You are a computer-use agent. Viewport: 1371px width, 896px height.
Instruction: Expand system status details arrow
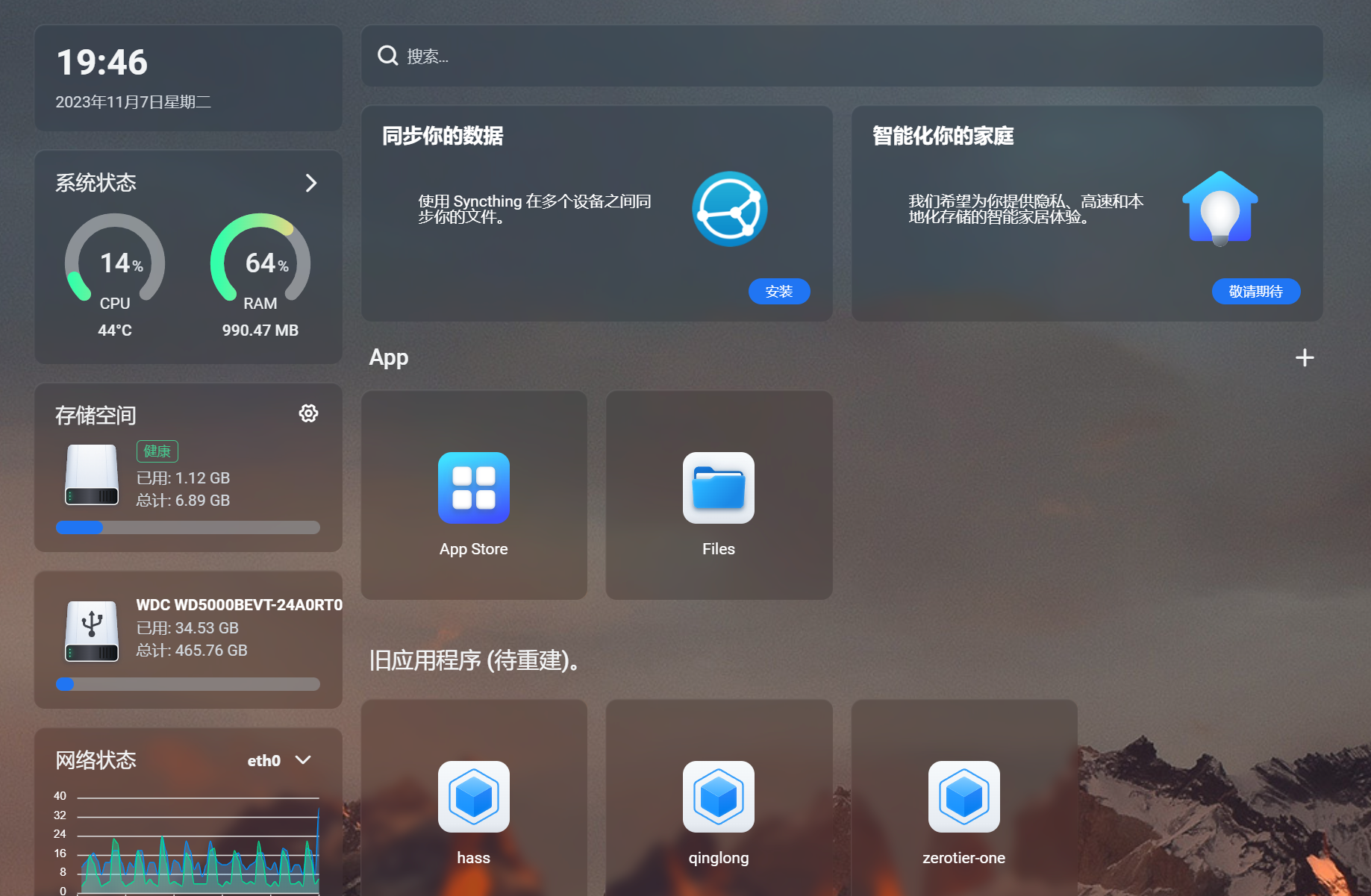311,183
